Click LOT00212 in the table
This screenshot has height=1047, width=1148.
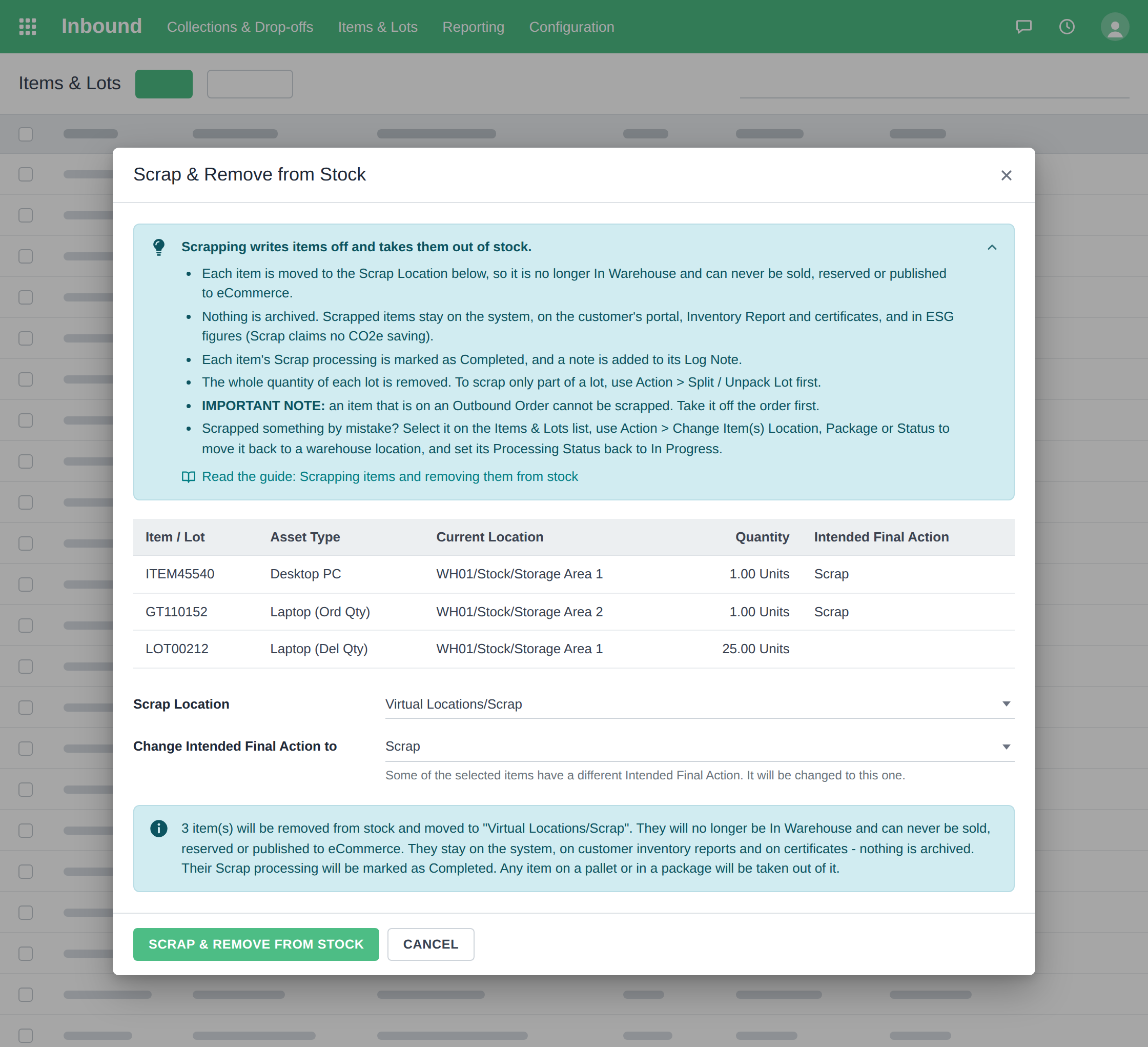pos(177,649)
